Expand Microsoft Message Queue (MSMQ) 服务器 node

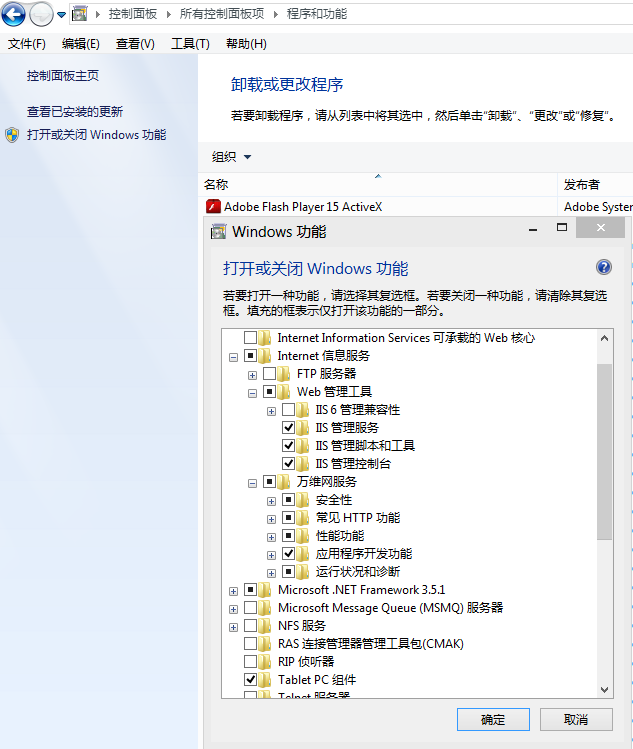233,610
